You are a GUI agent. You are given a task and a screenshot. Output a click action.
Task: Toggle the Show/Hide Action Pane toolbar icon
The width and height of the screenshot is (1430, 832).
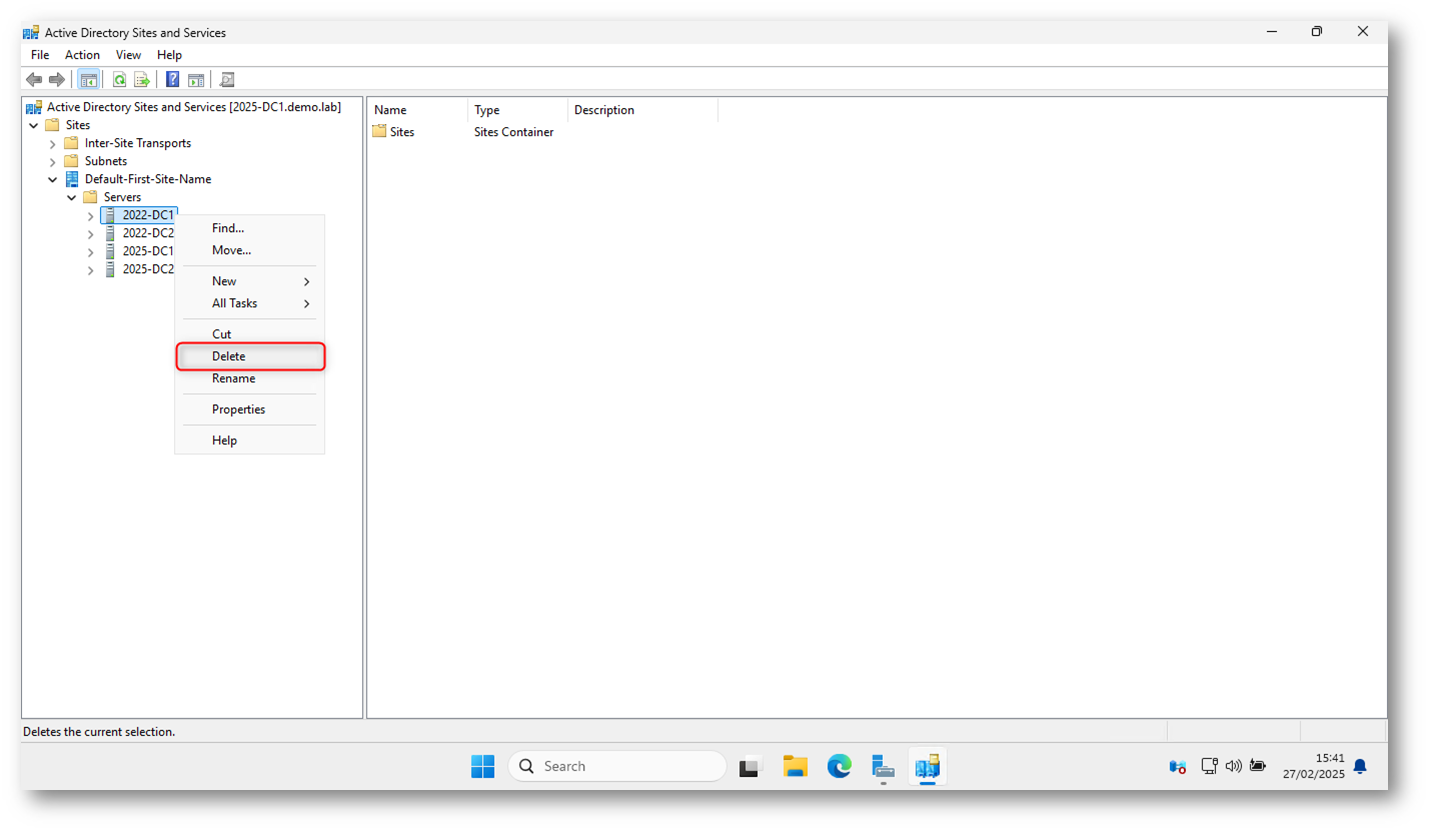(196, 80)
